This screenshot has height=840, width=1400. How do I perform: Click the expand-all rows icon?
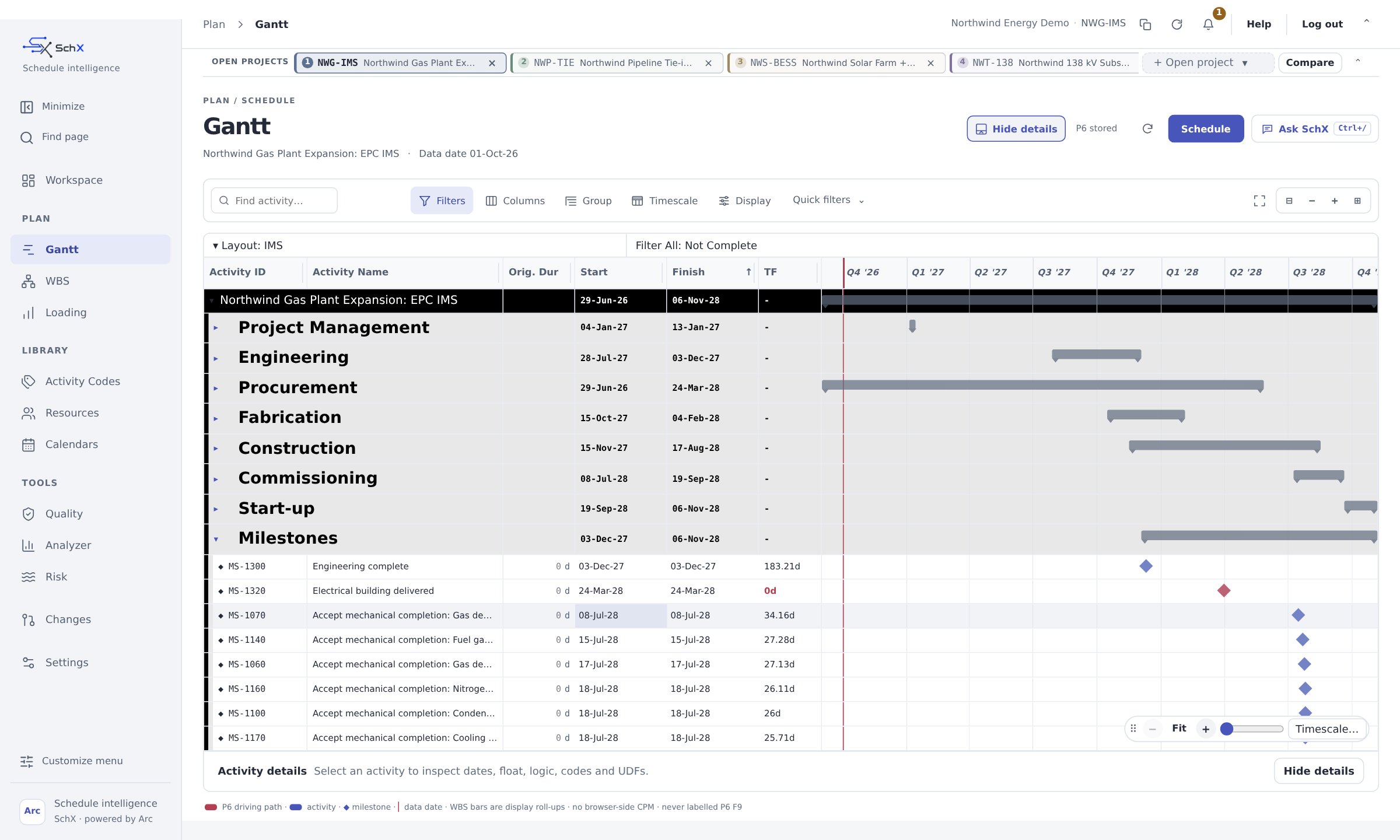1357,201
